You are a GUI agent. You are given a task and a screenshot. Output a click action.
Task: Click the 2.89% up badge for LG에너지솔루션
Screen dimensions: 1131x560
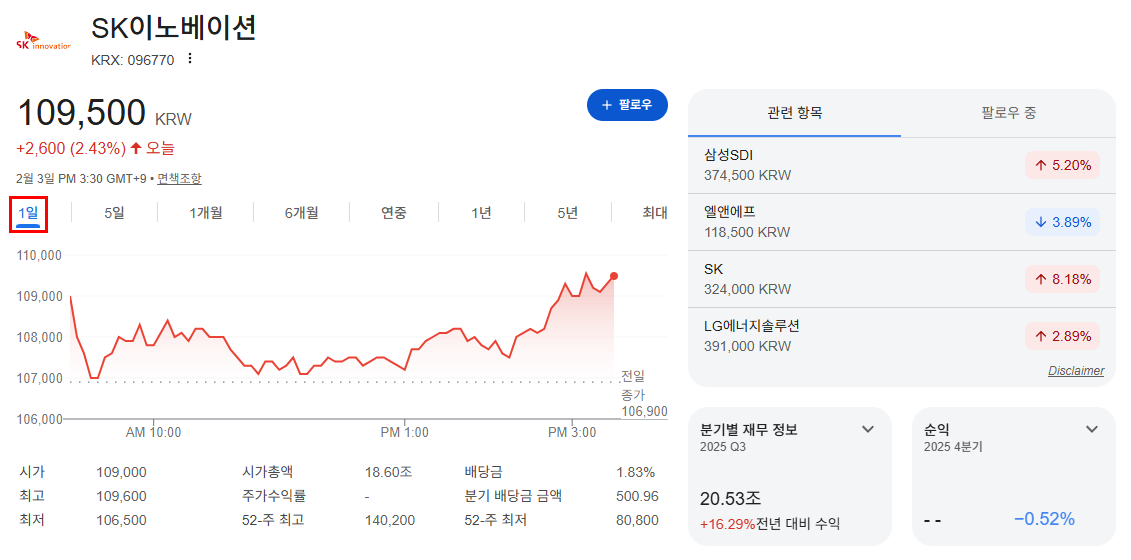point(1062,336)
